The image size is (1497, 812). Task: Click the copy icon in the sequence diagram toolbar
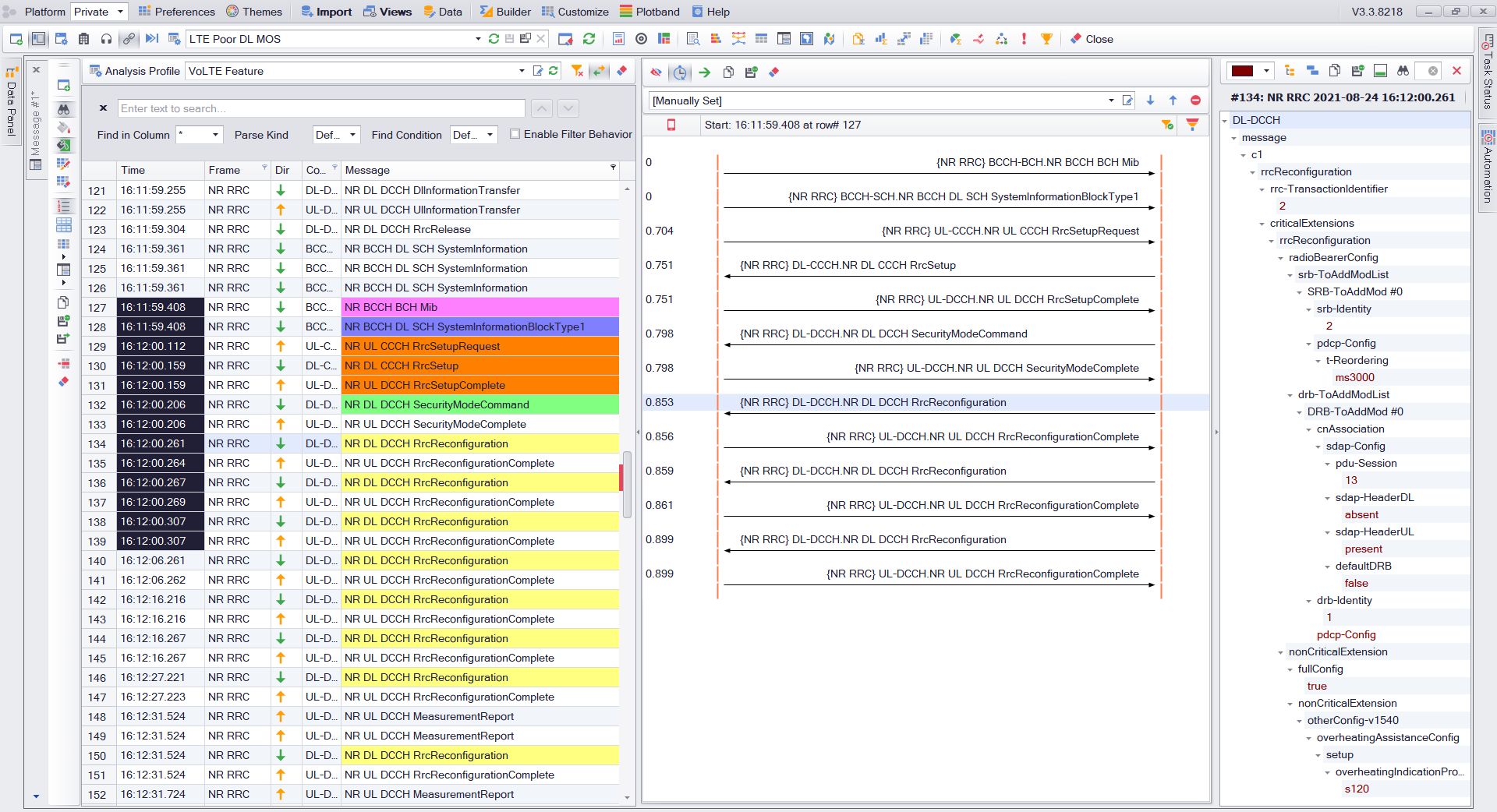point(729,72)
